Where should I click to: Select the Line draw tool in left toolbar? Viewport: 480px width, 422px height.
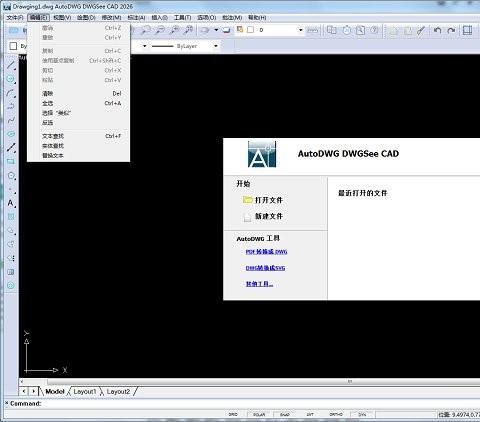coord(11,65)
